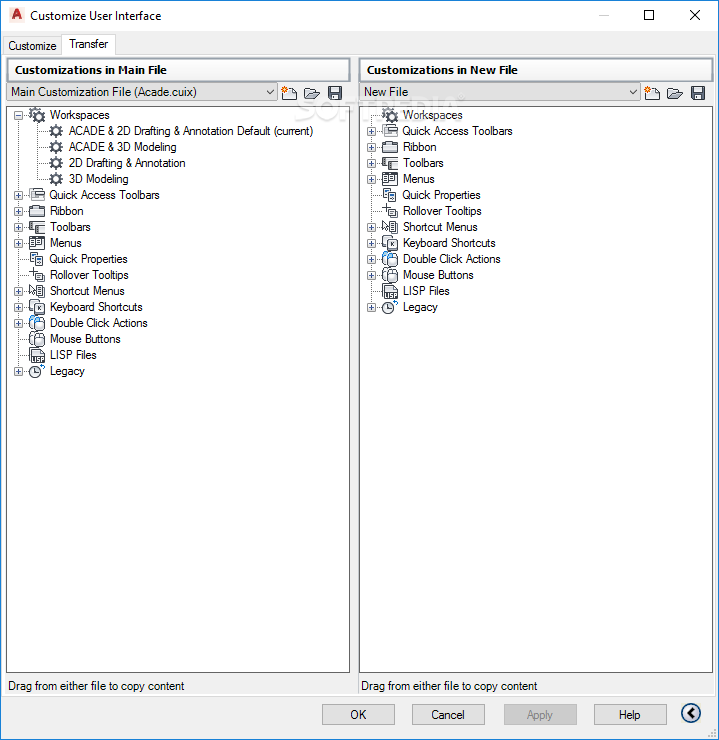Open the Main Customization File (Acade.cuix) dropdown
This screenshot has width=719, height=740.
pos(142,92)
